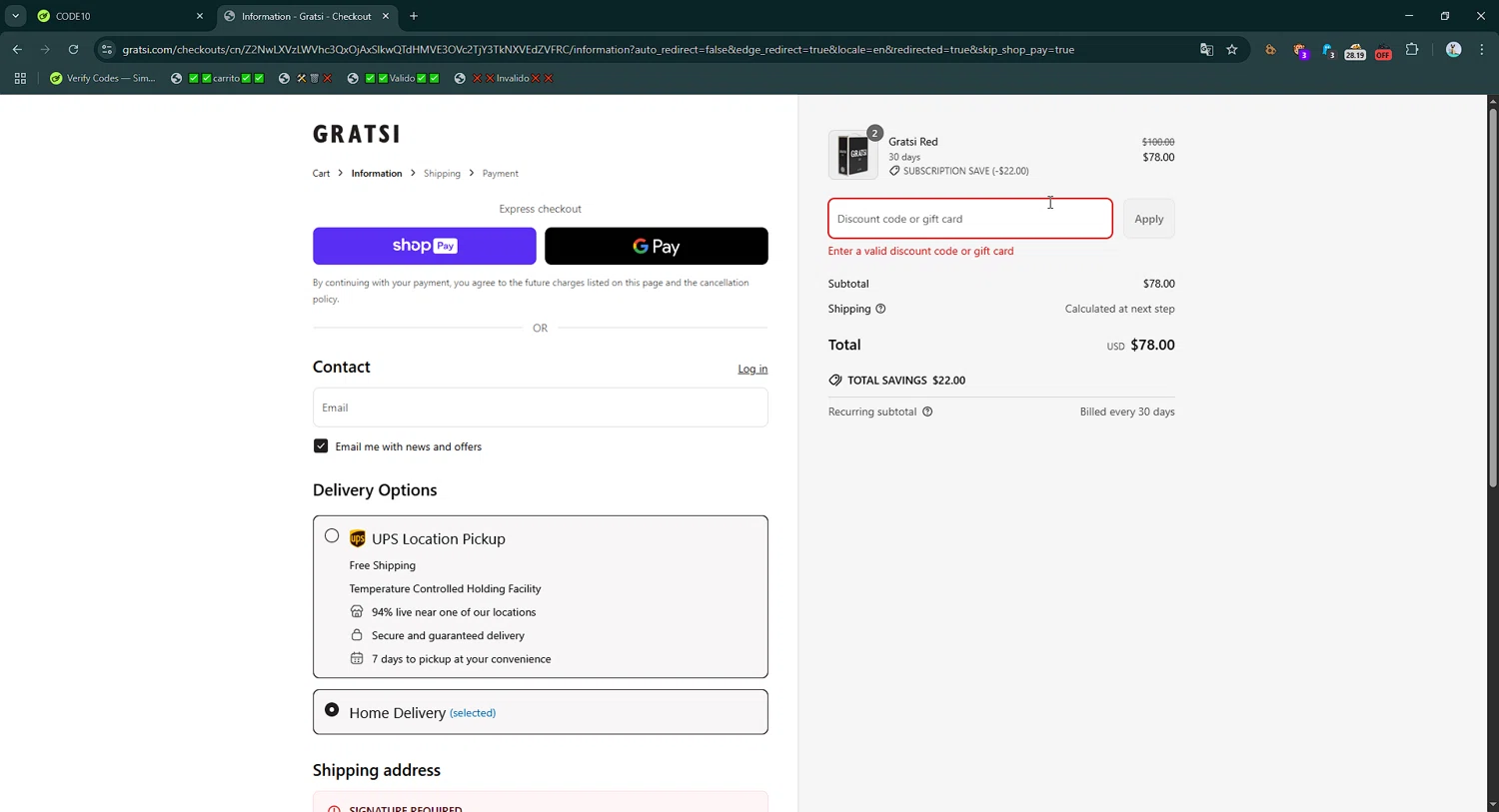Go to Cart in the breadcrumb
Viewport: 1499px width, 812px height.
pyautogui.click(x=321, y=174)
